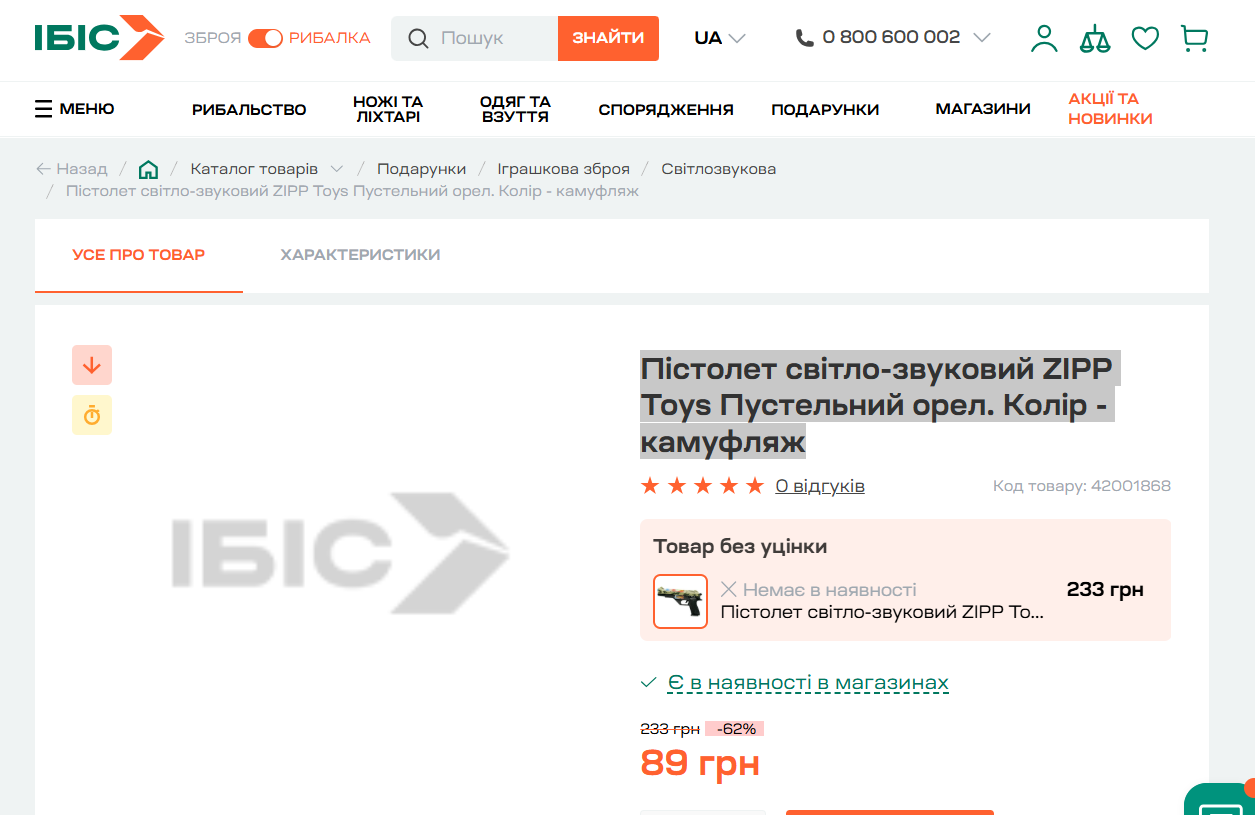This screenshot has height=815, width=1255.
Task: Open the 0 відгуків reviews link
Action: click(820, 486)
